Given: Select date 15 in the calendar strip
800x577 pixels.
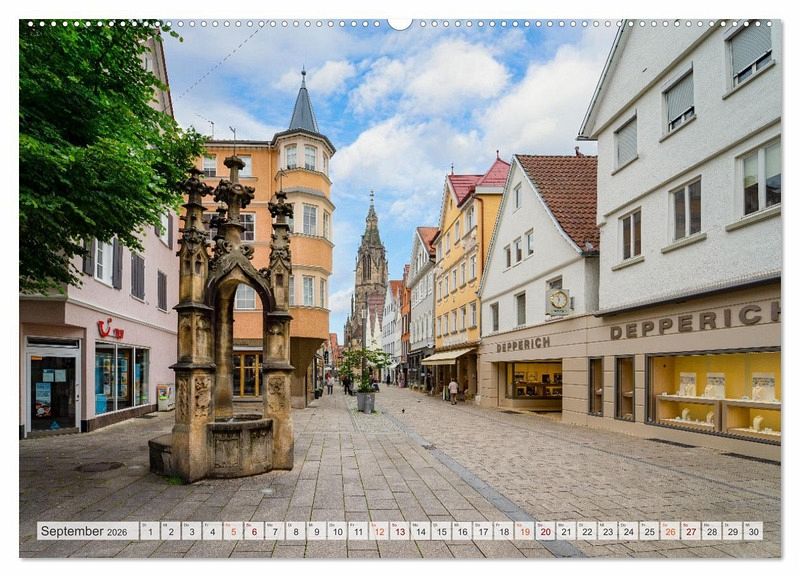Looking at the screenshot, I should pos(441,531).
